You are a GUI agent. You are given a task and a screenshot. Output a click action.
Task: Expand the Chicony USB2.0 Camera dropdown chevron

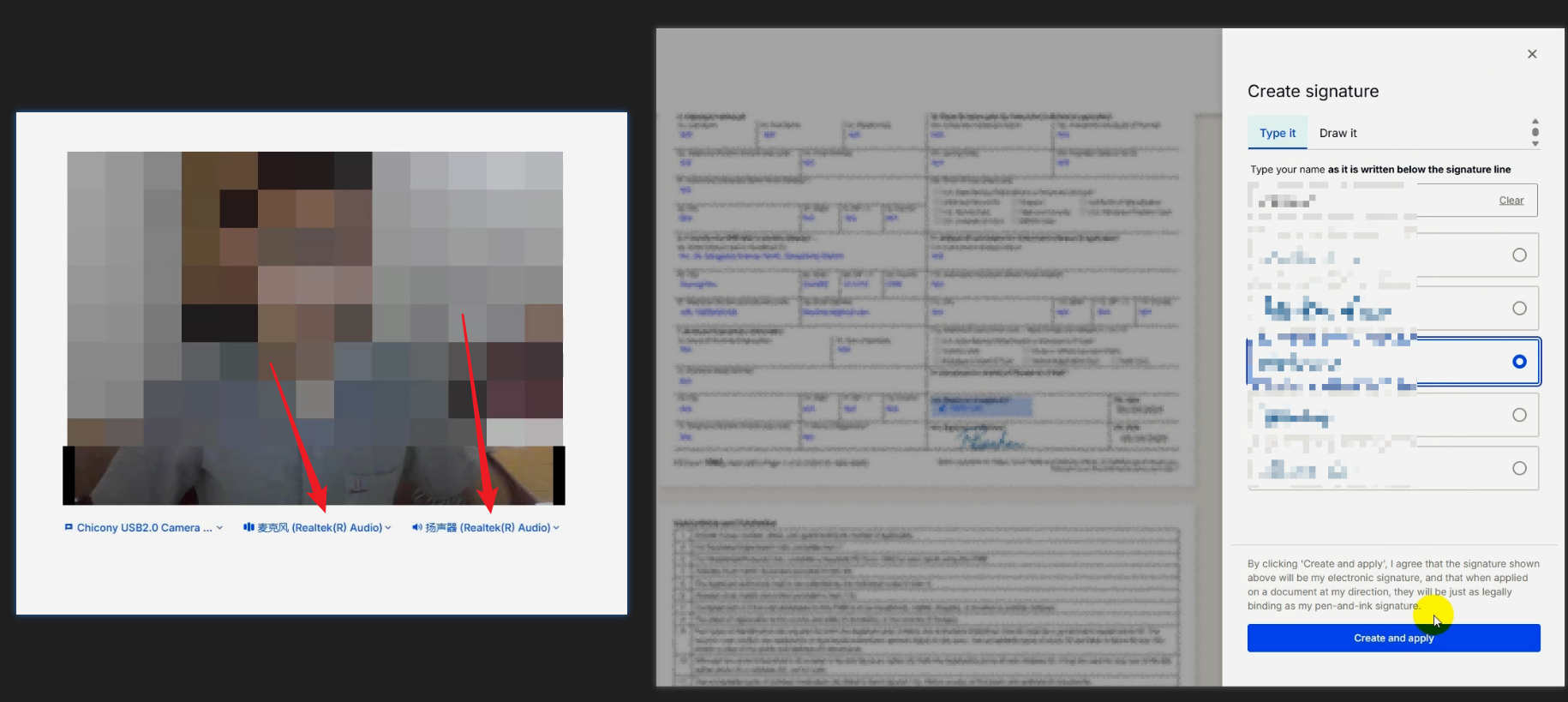220,528
